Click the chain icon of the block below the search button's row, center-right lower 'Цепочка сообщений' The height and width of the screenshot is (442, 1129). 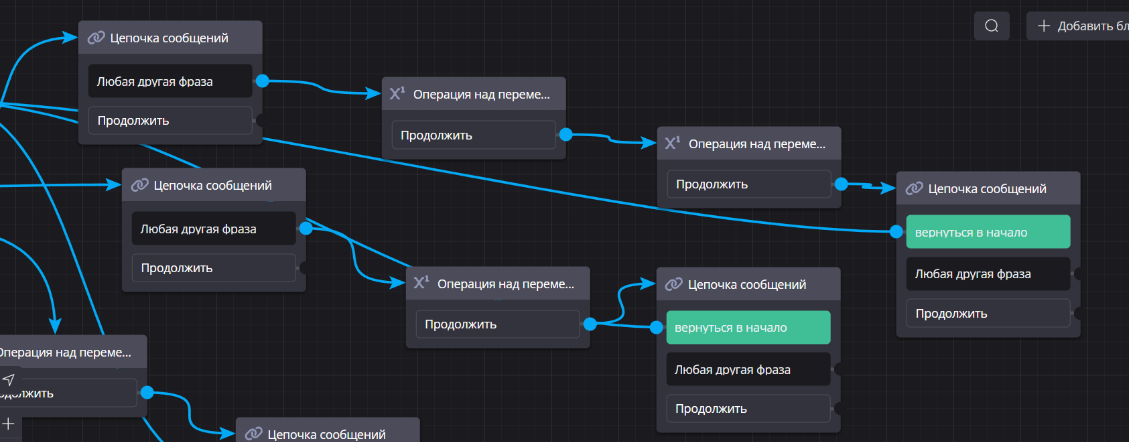pos(674,285)
